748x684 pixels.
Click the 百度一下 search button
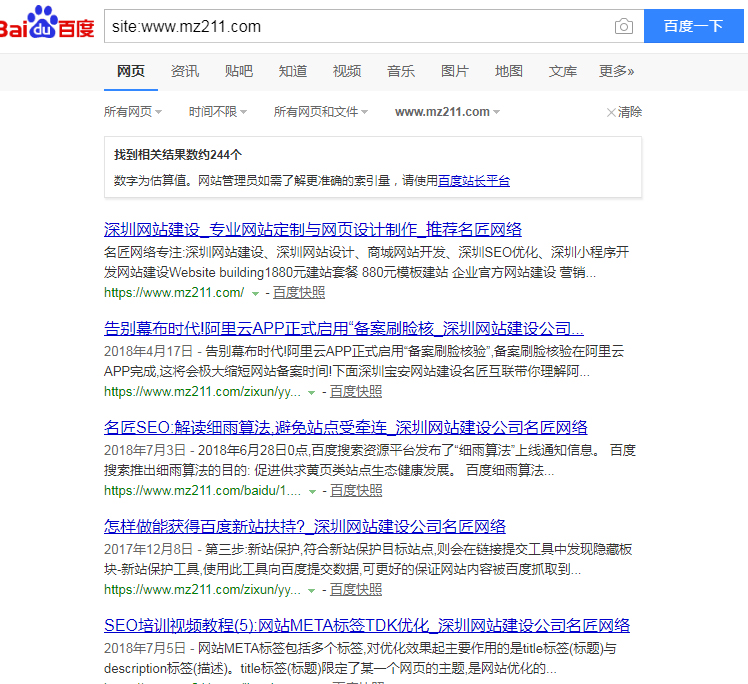tap(693, 26)
